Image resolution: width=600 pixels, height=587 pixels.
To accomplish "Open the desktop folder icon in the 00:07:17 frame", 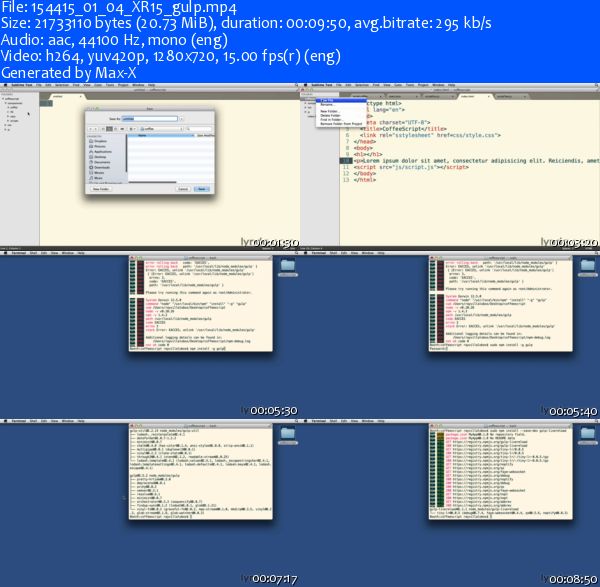I will click(x=288, y=435).
